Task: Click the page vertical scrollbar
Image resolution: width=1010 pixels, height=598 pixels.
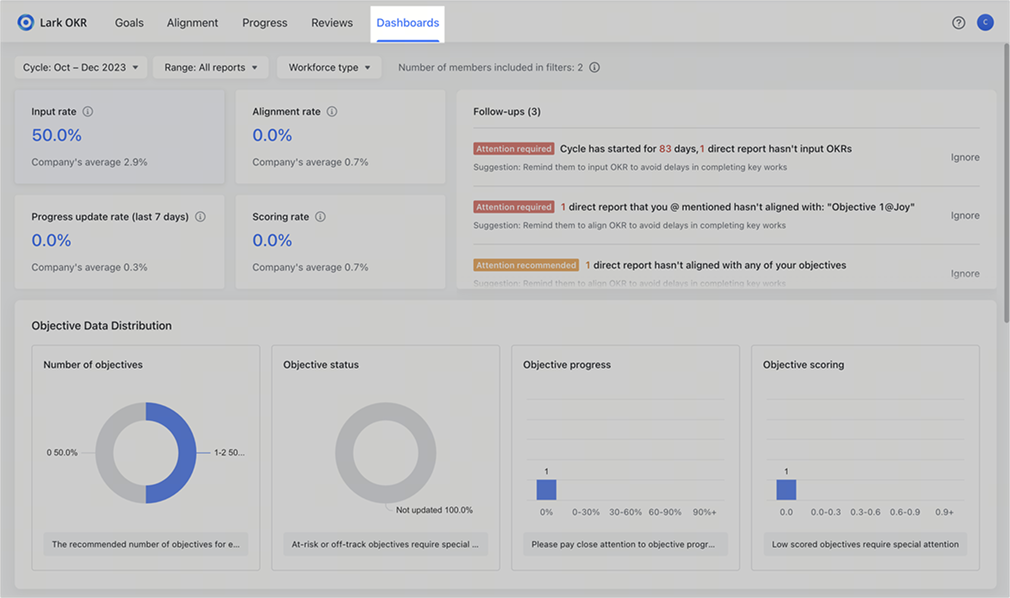Action: click(x=1004, y=180)
